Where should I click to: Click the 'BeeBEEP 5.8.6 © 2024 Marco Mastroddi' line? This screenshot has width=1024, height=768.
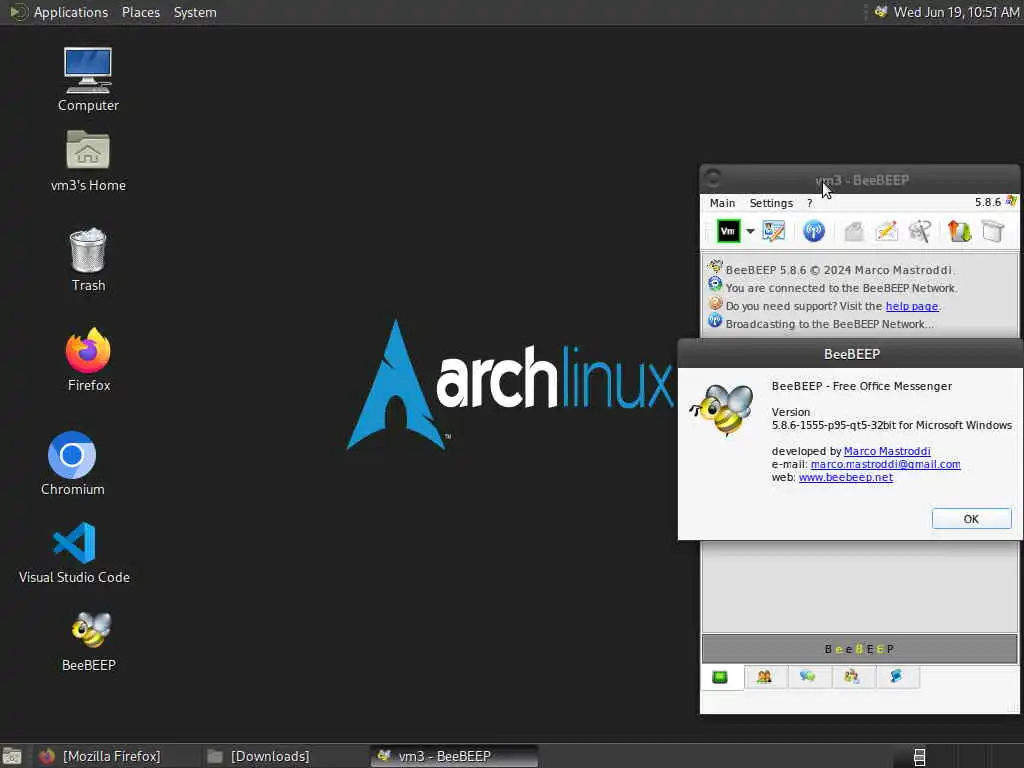pyautogui.click(x=839, y=270)
